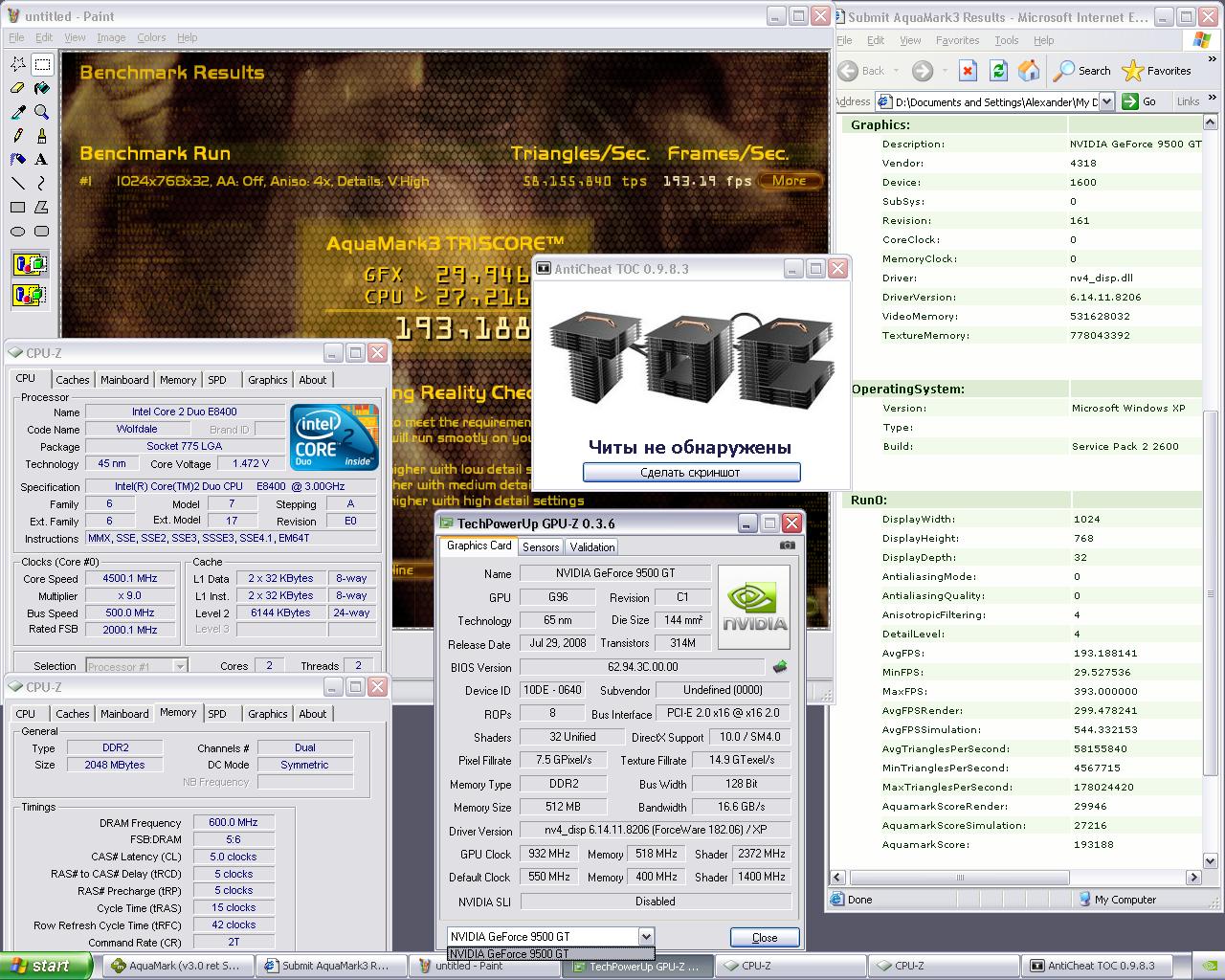The height and width of the screenshot is (980, 1225).
Task: Click the More button in AquaMark results
Action: pyautogui.click(x=790, y=180)
